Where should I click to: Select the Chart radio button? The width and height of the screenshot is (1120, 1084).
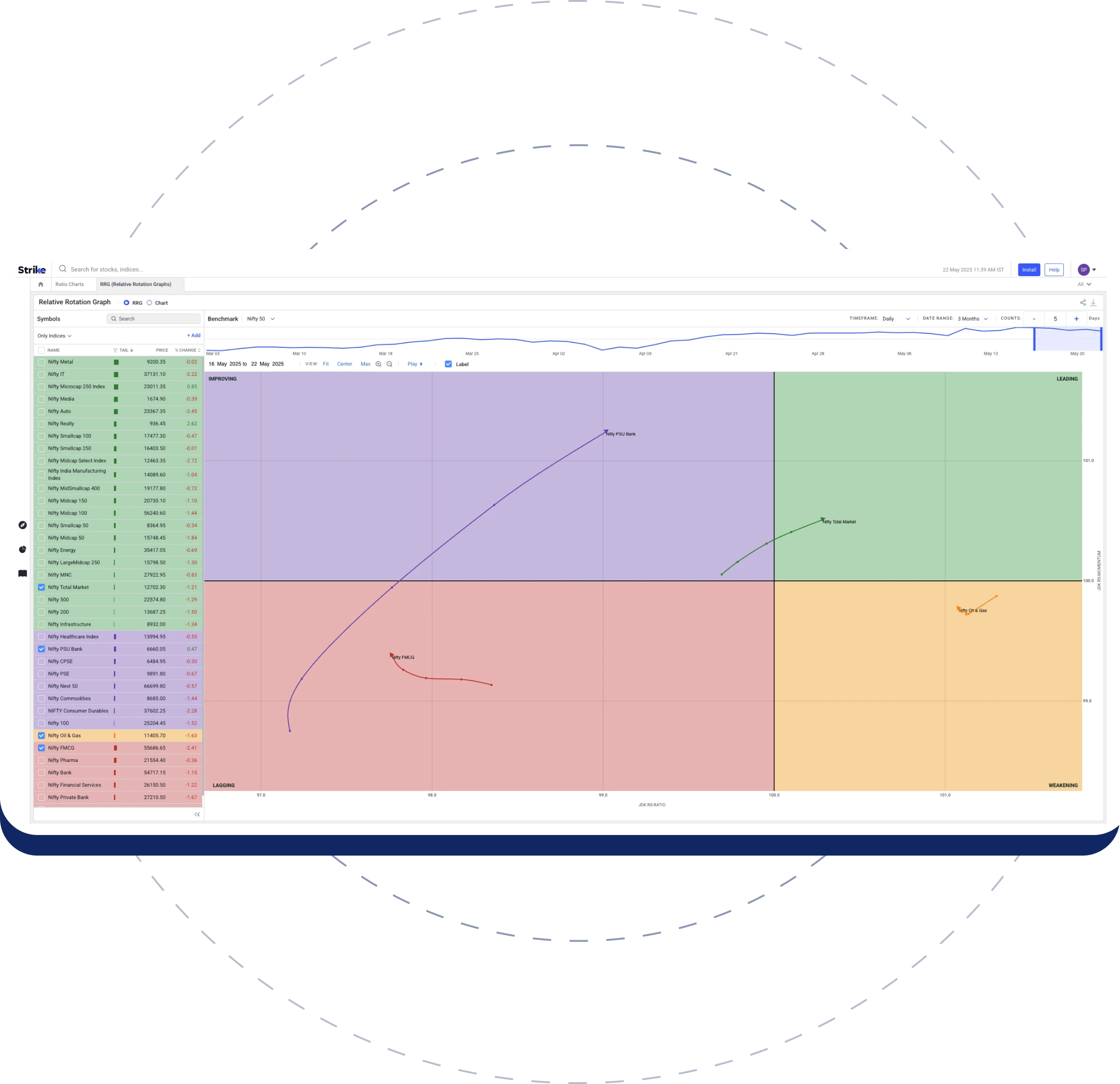(149, 303)
